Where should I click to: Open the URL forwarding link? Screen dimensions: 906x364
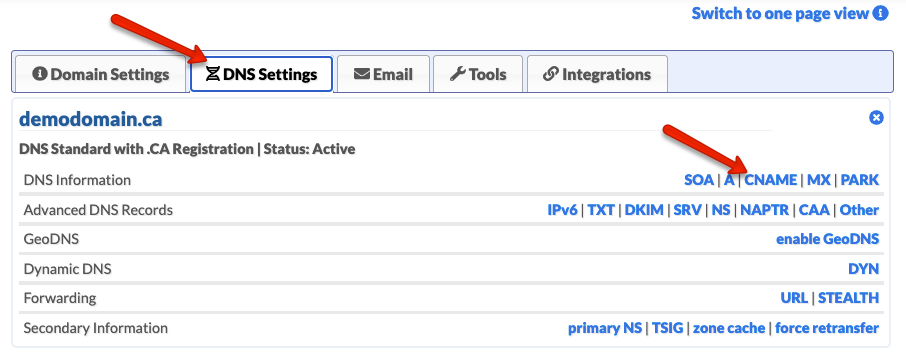click(794, 298)
